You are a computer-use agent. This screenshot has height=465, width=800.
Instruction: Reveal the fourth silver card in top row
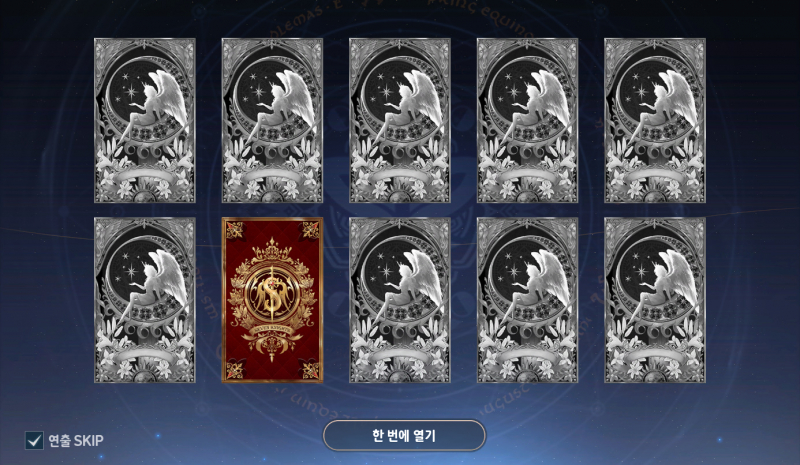coord(528,120)
